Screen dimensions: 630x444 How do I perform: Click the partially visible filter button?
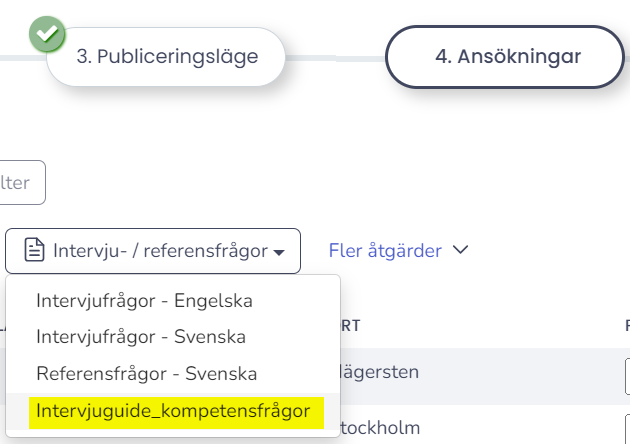click(22, 182)
